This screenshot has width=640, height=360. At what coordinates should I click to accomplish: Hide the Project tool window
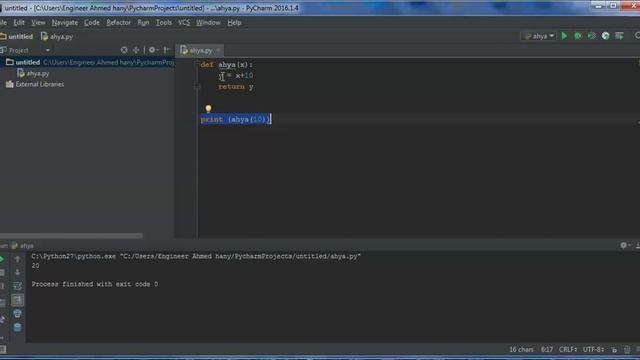click(x=166, y=50)
